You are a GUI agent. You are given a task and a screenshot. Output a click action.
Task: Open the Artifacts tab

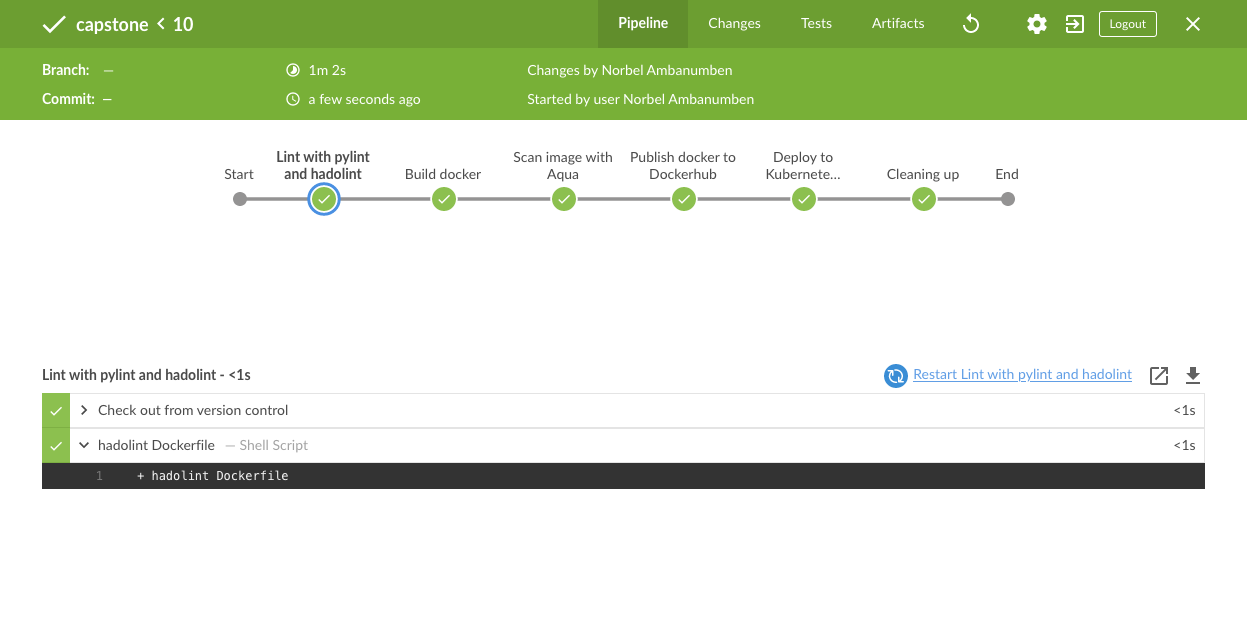pyautogui.click(x=898, y=24)
